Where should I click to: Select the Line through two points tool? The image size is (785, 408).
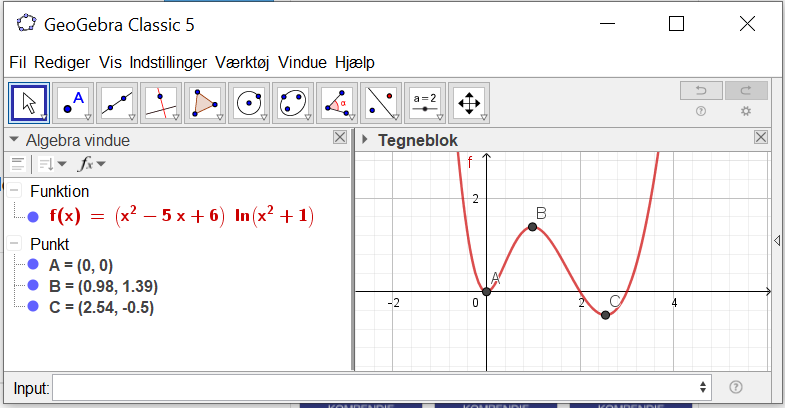coord(117,103)
